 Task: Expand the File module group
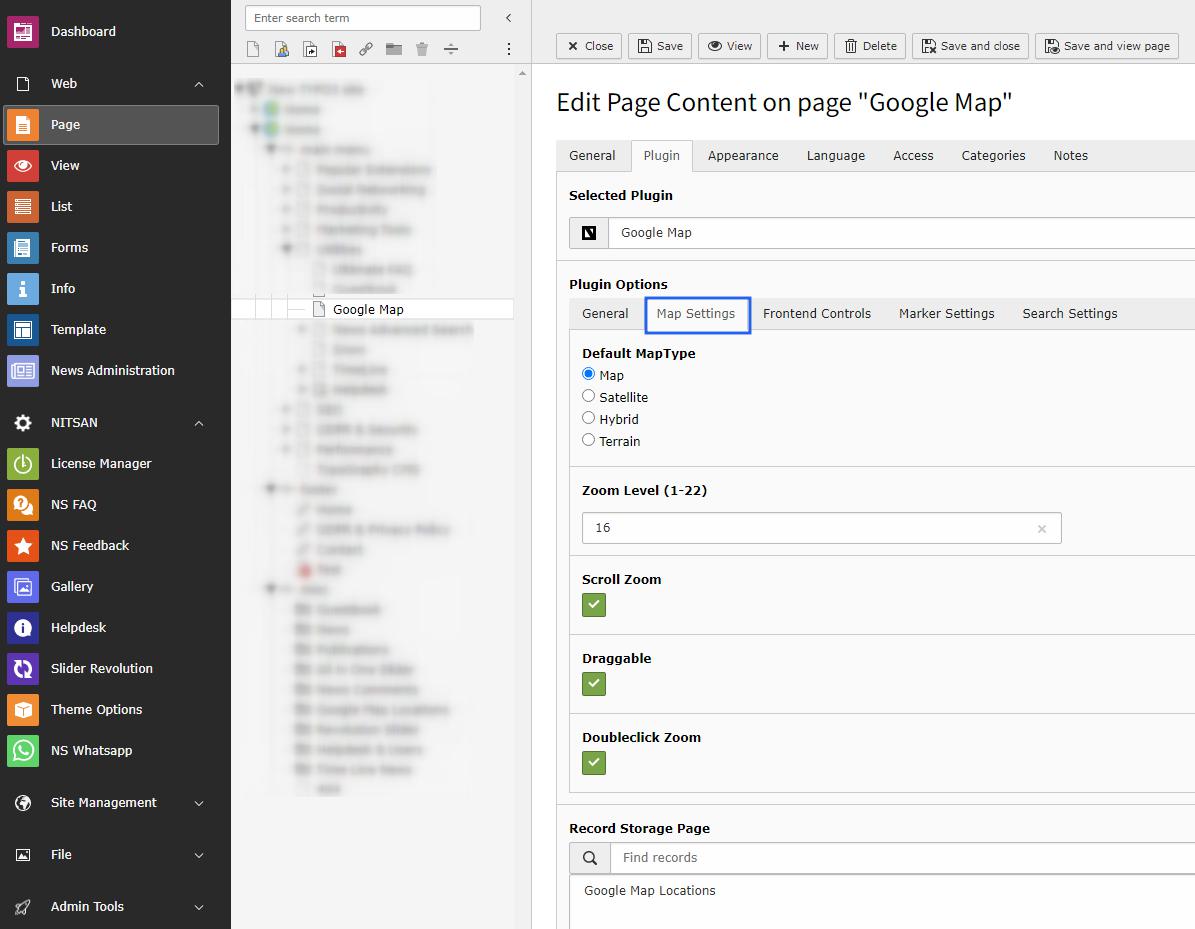coord(199,856)
